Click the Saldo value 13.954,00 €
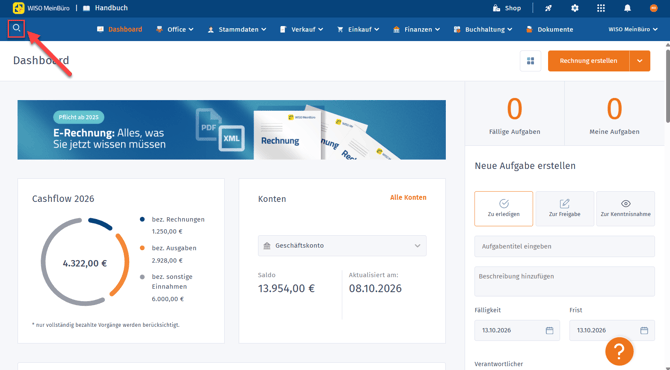The image size is (670, 370). tap(286, 288)
